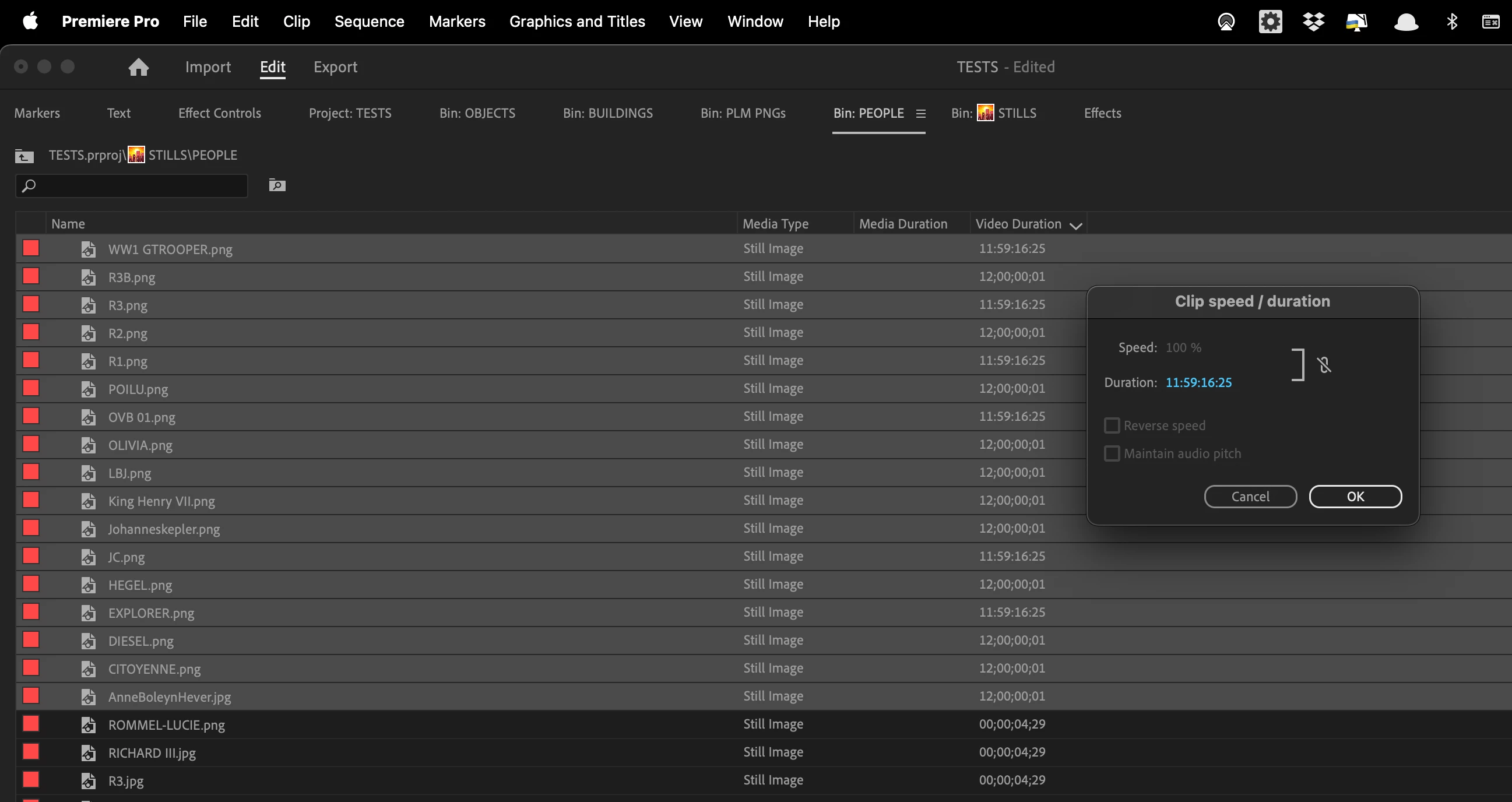This screenshot has height=802, width=1512.
Task: Click the Bluetooth icon in menu bar
Action: click(x=1451, y=22)
